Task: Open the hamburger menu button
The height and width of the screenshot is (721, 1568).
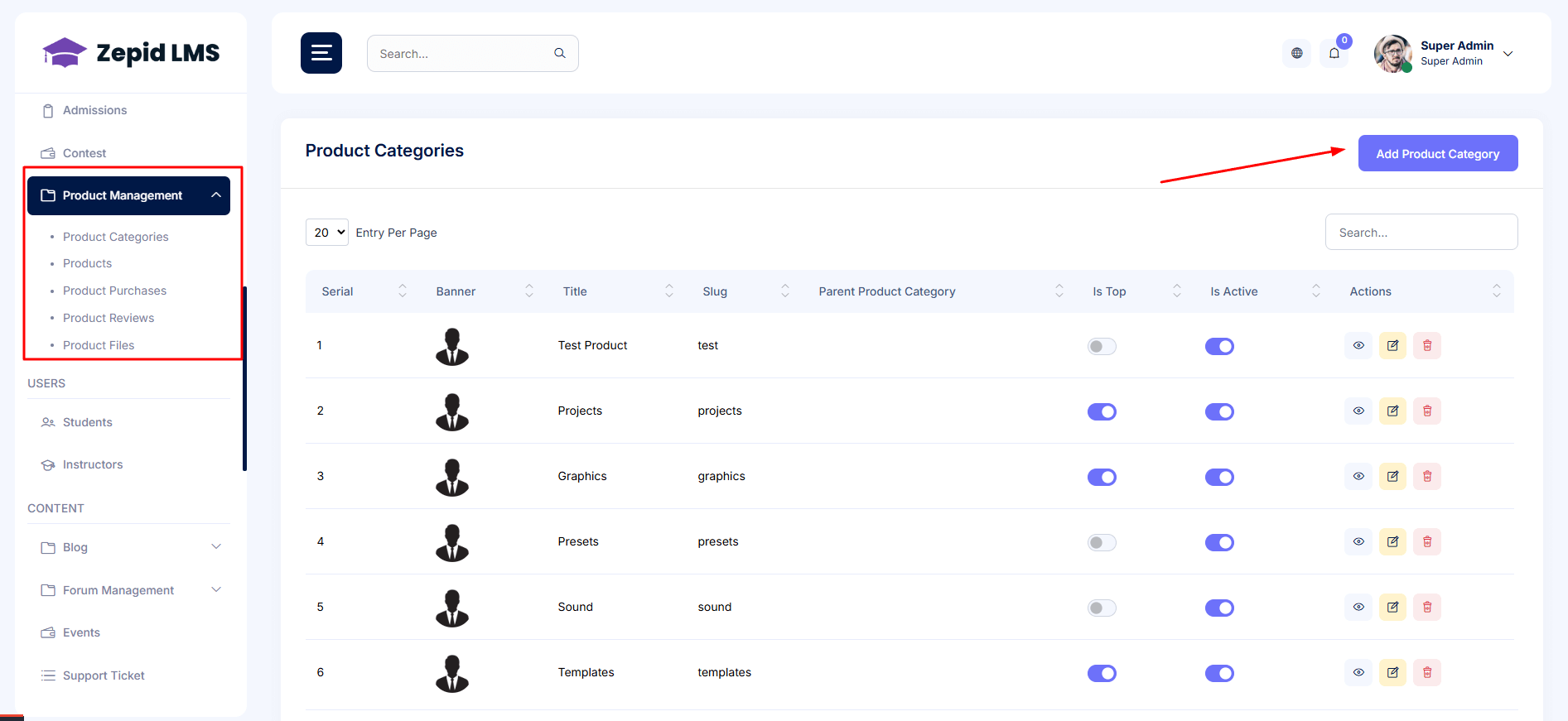Action: pos(321,53)
